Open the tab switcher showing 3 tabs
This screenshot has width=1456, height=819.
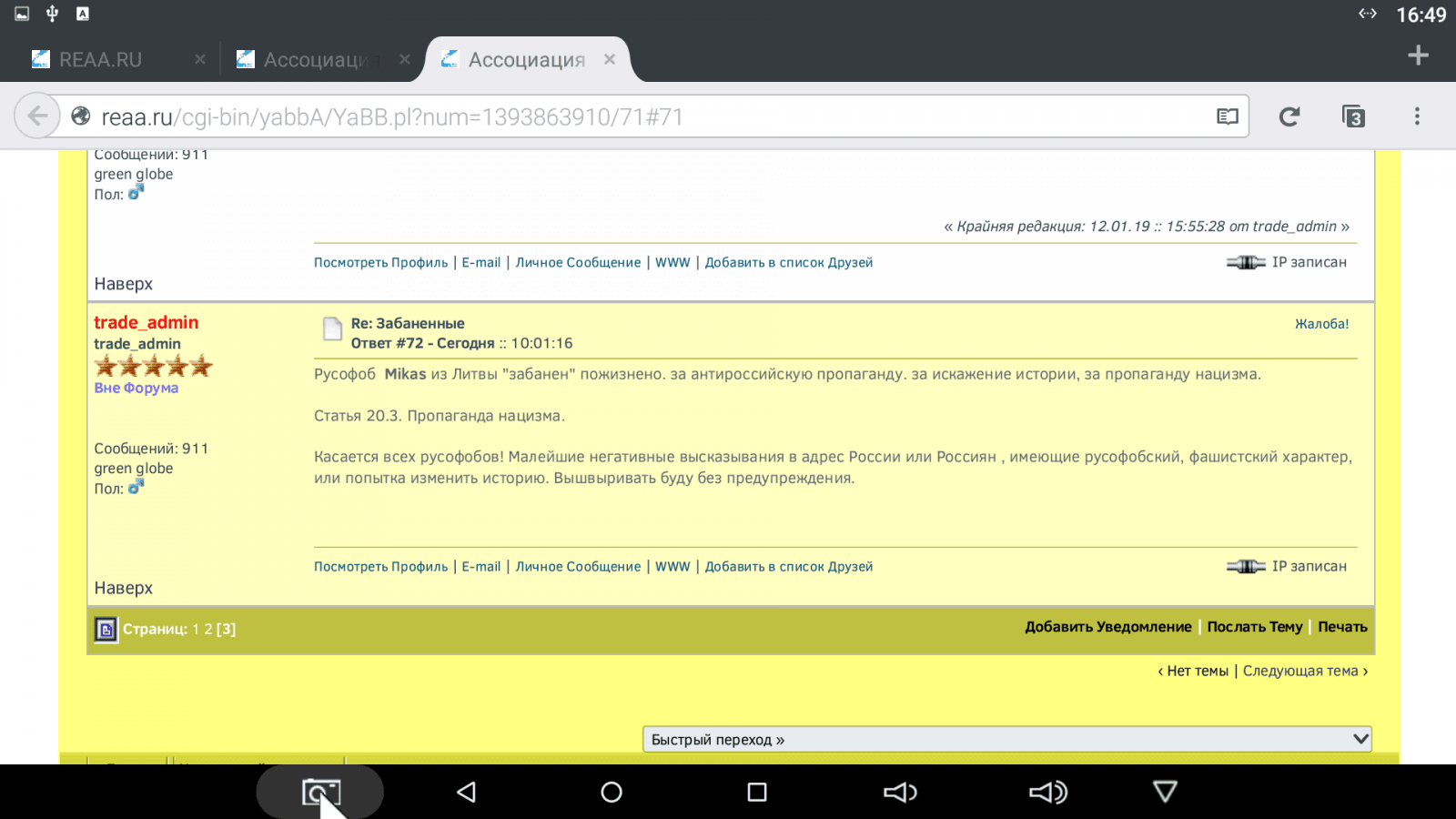pos(1353,116)
